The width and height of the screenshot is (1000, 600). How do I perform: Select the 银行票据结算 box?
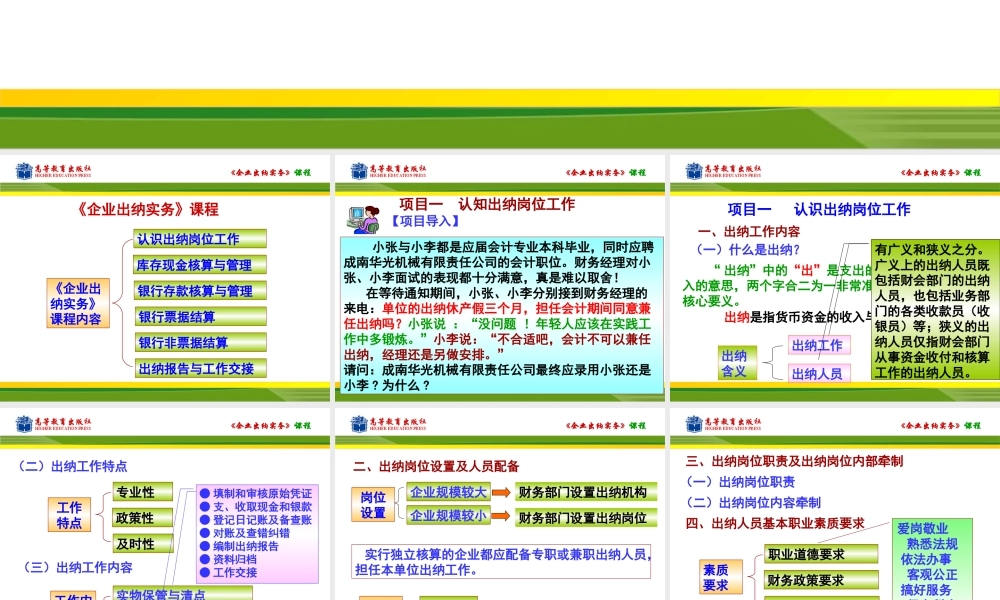coord(198,317)
